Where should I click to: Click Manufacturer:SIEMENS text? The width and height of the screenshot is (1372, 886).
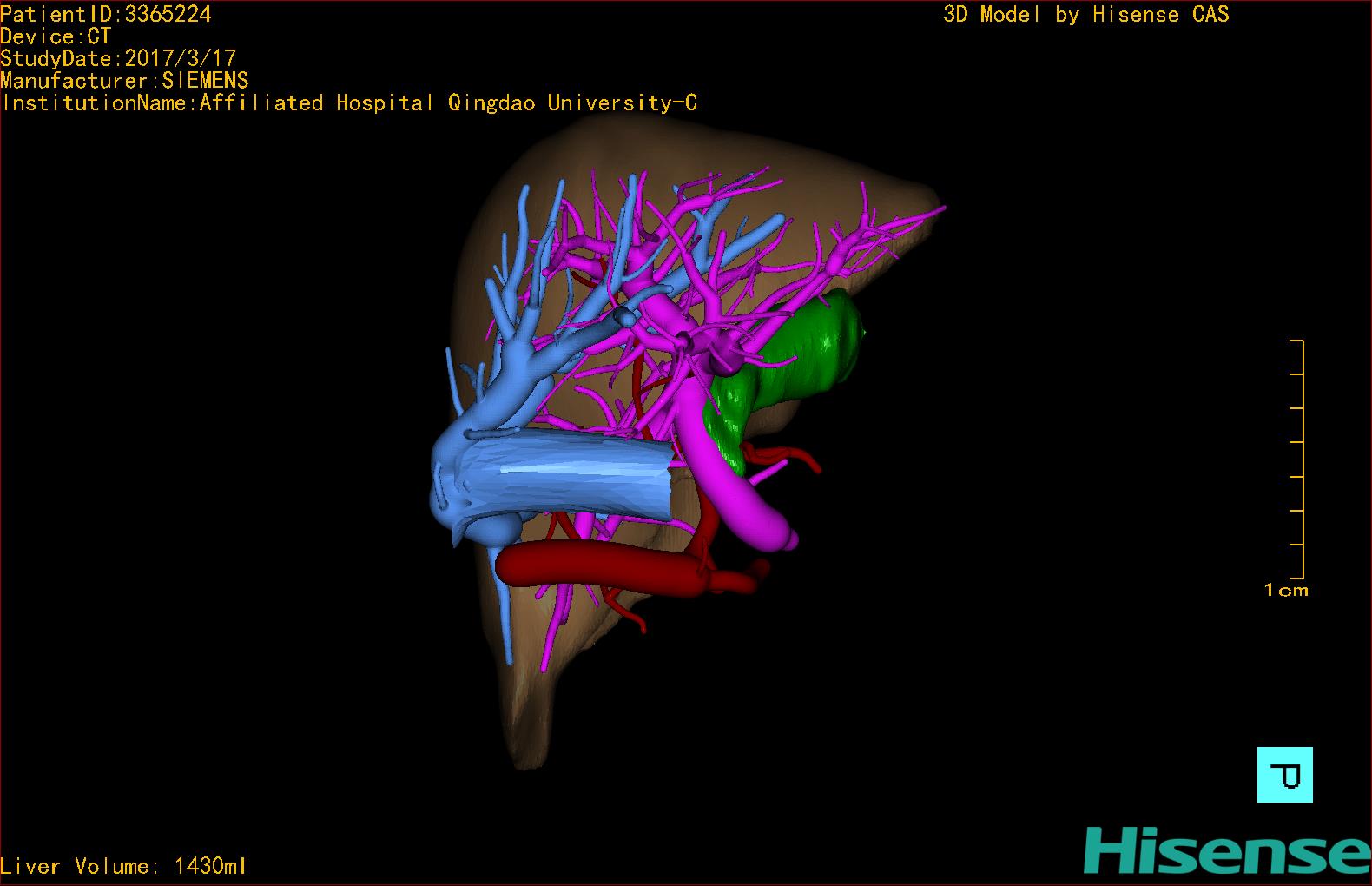point(125,81)
